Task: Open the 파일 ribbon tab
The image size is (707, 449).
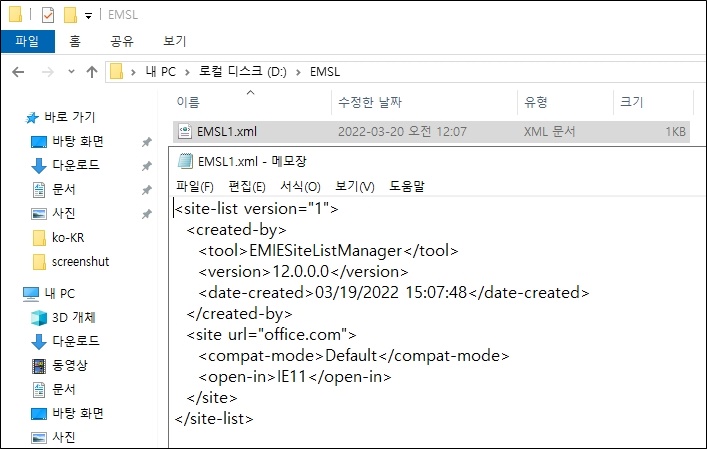Action: pyautogui.click(x=28, y=41)
